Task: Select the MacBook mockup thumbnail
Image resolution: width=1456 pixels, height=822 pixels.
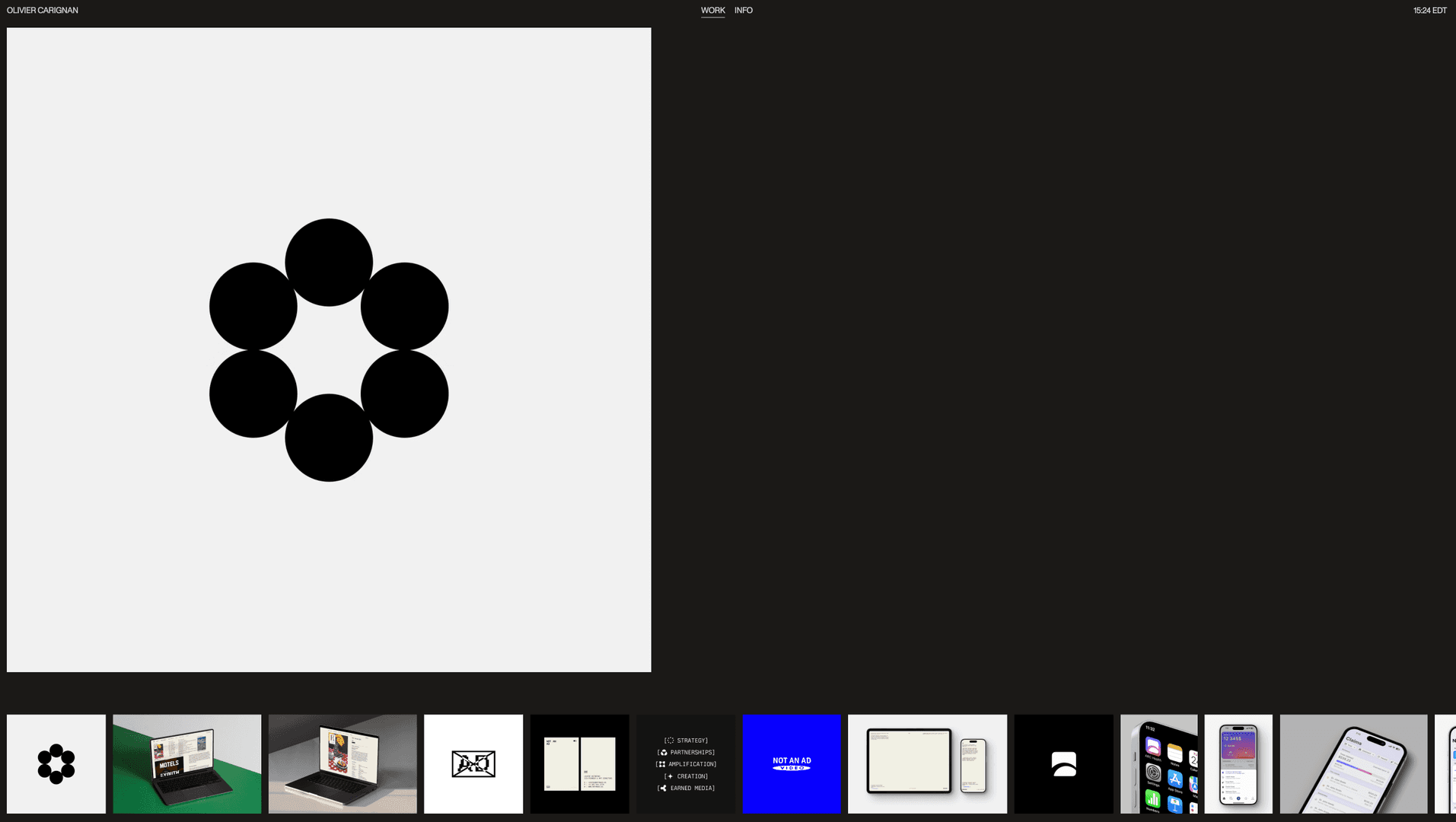Action: pyautogui.click(x=342, y=763)
